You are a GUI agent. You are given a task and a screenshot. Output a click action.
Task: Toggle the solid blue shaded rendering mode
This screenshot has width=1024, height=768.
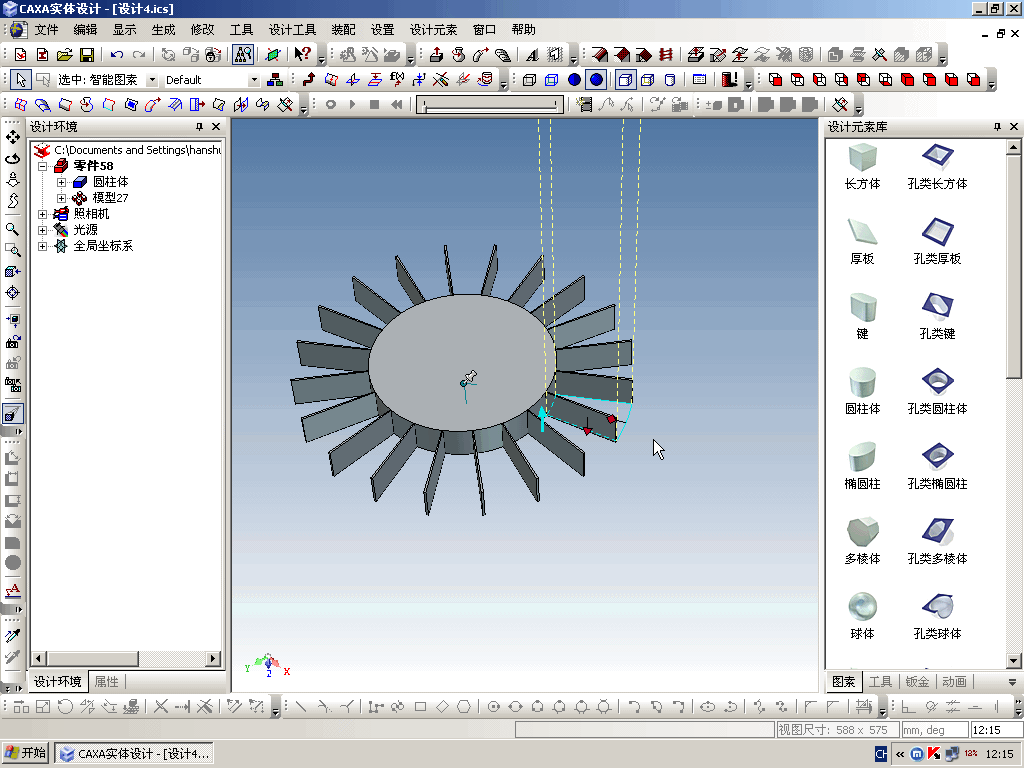[x=574, y=80]
